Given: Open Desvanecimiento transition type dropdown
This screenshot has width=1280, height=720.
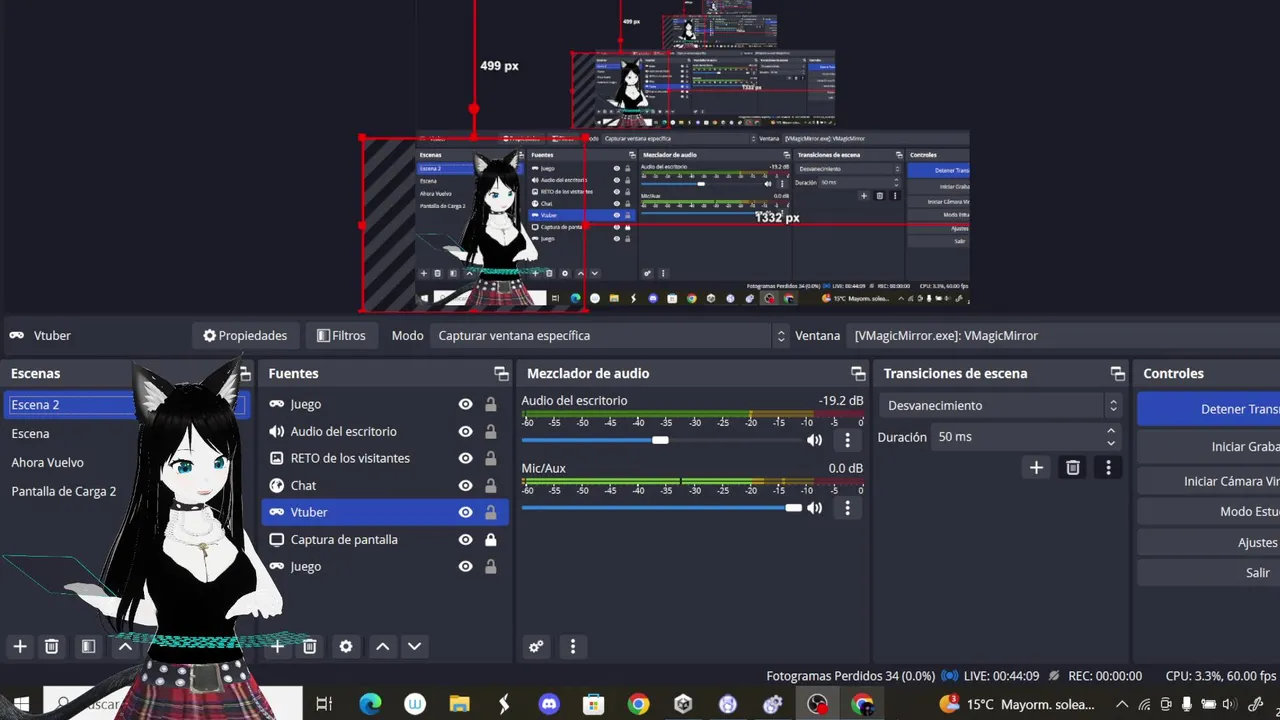Looking at the screenshot, I should click(x=999, y=405).
